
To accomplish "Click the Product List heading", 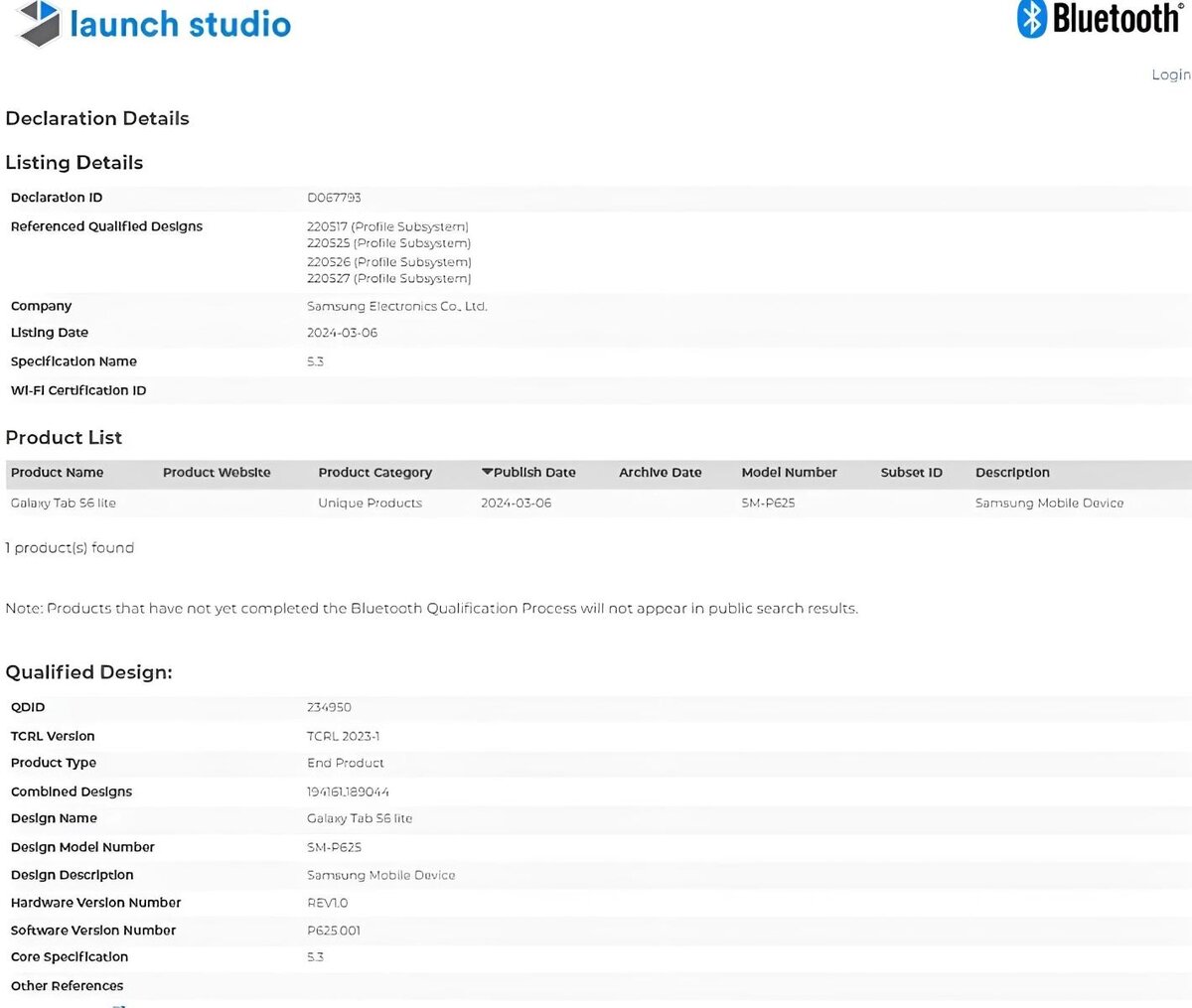I will [x=64, y=438].
